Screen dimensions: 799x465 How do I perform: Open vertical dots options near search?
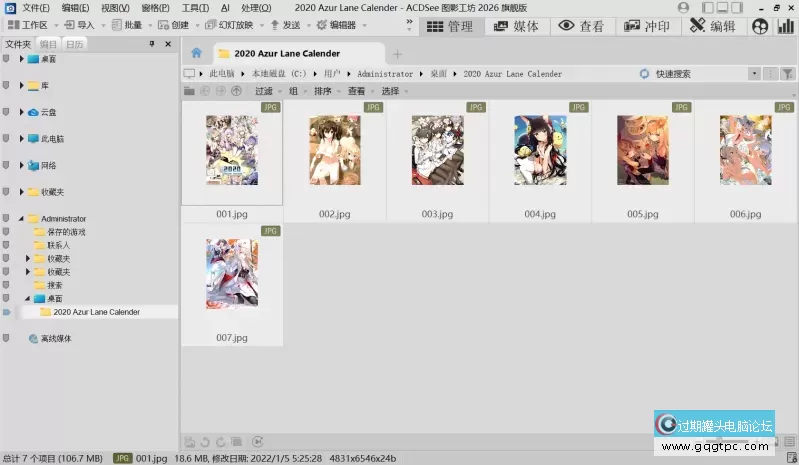pyautogui.click(x=770, y=74)
